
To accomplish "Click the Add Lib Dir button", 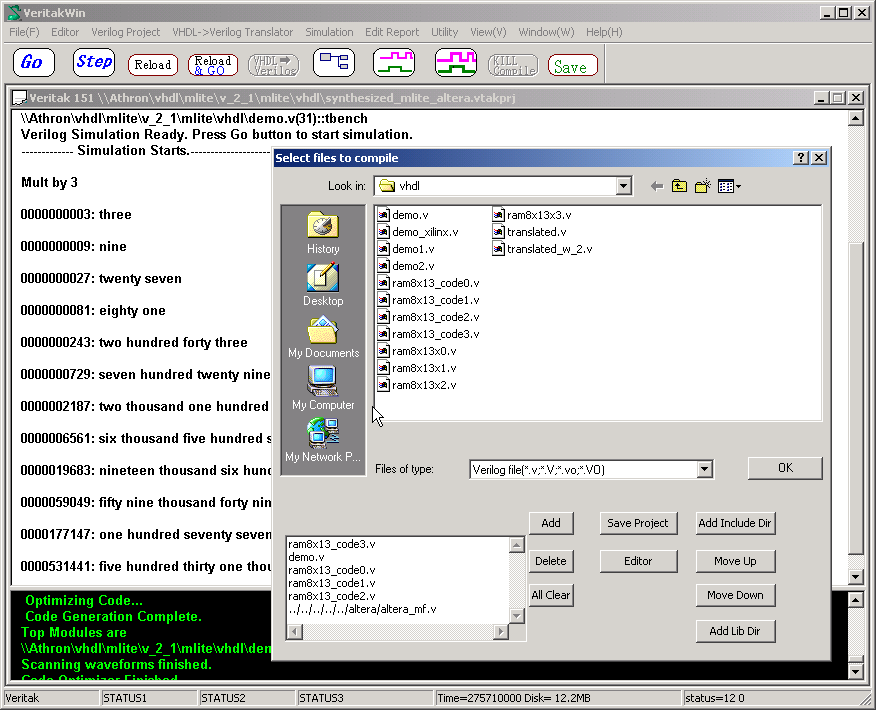I will pos(735,631).
